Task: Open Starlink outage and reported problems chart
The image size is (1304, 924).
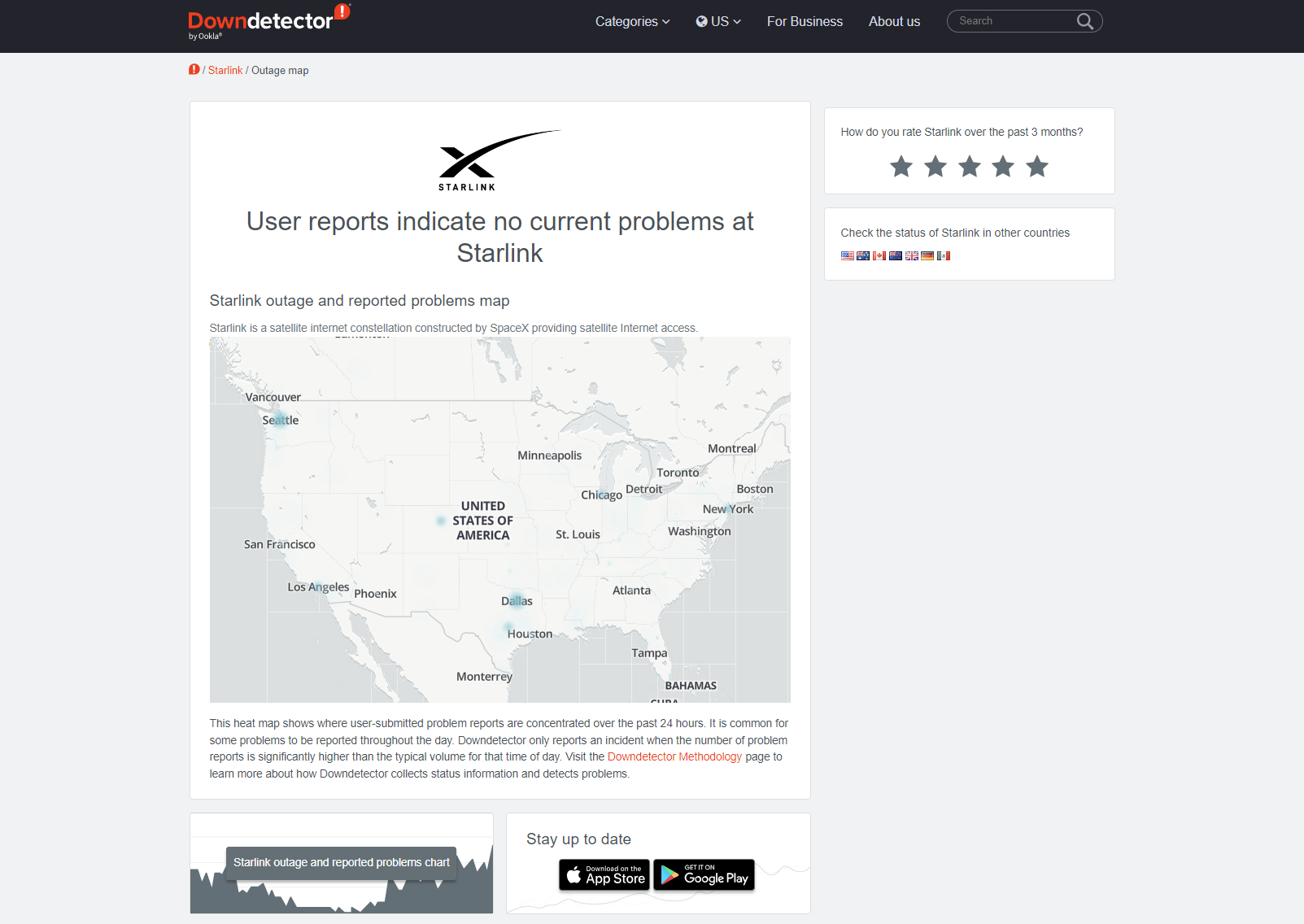Action: [342, 862]
